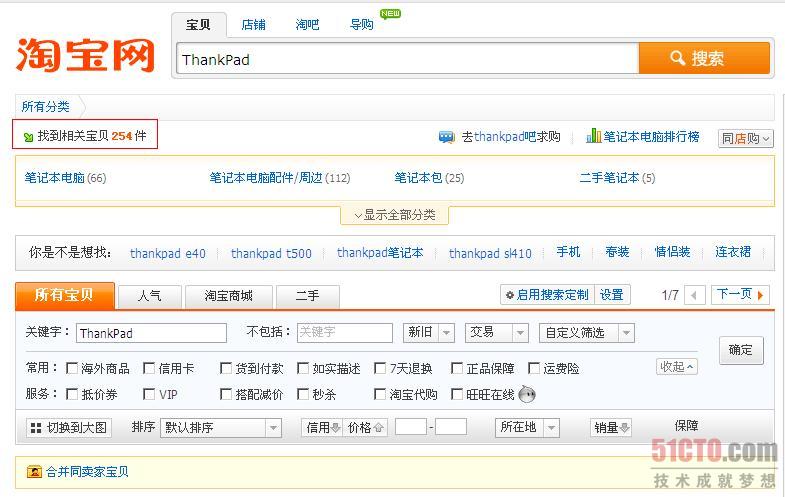Search suggestion thankpad笔记本
The width and height of the screenshot is (785, 497).
click(380, 253)
